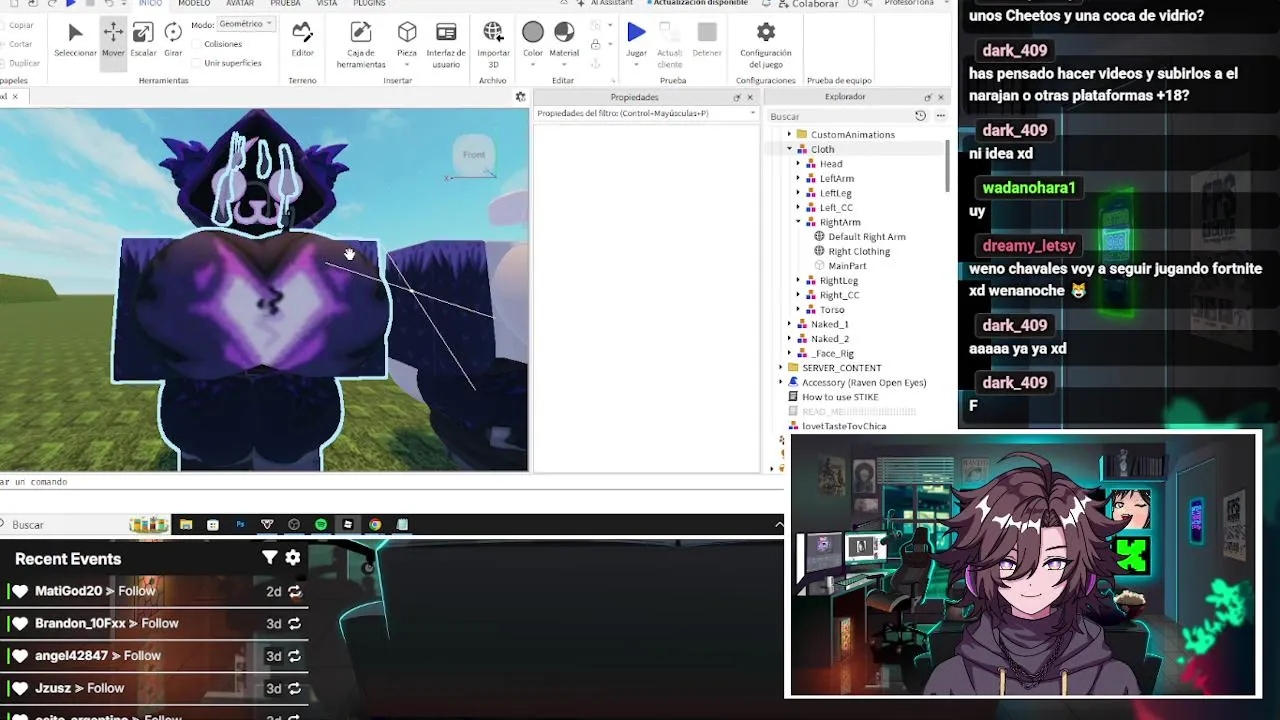Screen dimensions: 1280x720
Task: Open Explorer more options ellipsis
Action: pos(940,116)
